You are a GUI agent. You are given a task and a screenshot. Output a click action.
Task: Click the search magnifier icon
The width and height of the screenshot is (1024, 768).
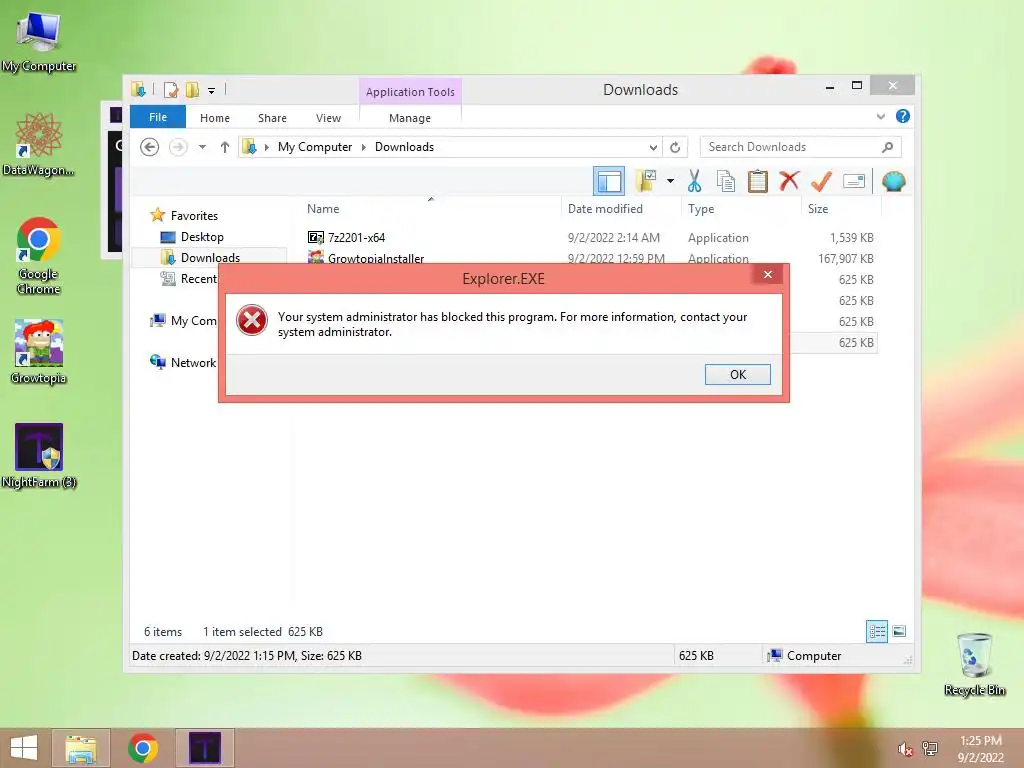(x=887, y=147)
